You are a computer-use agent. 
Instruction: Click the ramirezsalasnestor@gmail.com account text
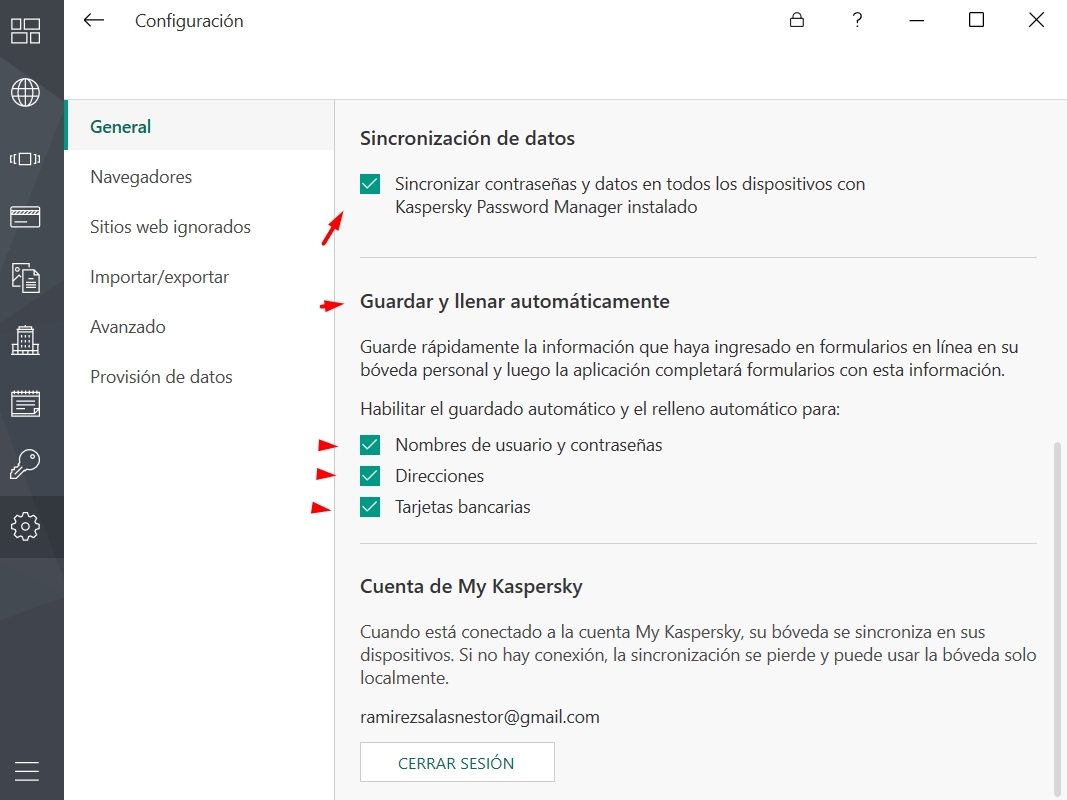click(x=480, y=717)
